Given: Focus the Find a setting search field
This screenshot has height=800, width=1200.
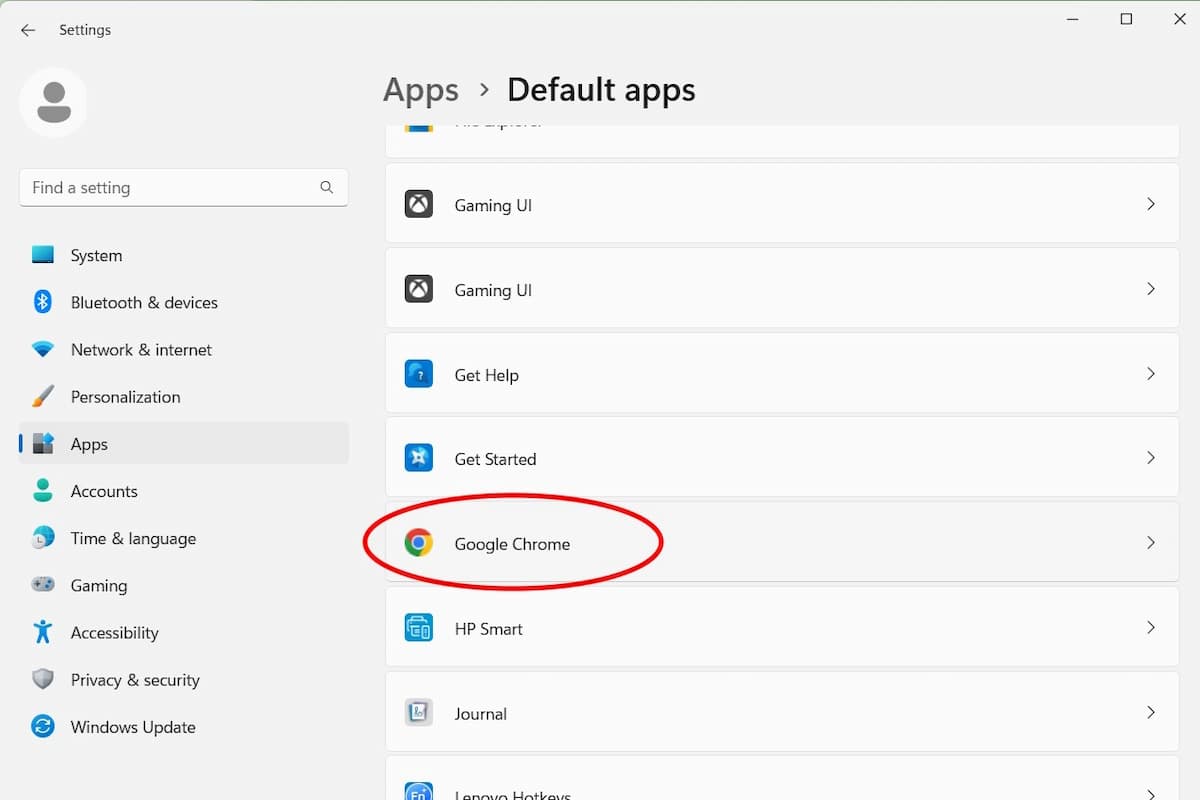Looking at the screenshot, I should [184, 187].
